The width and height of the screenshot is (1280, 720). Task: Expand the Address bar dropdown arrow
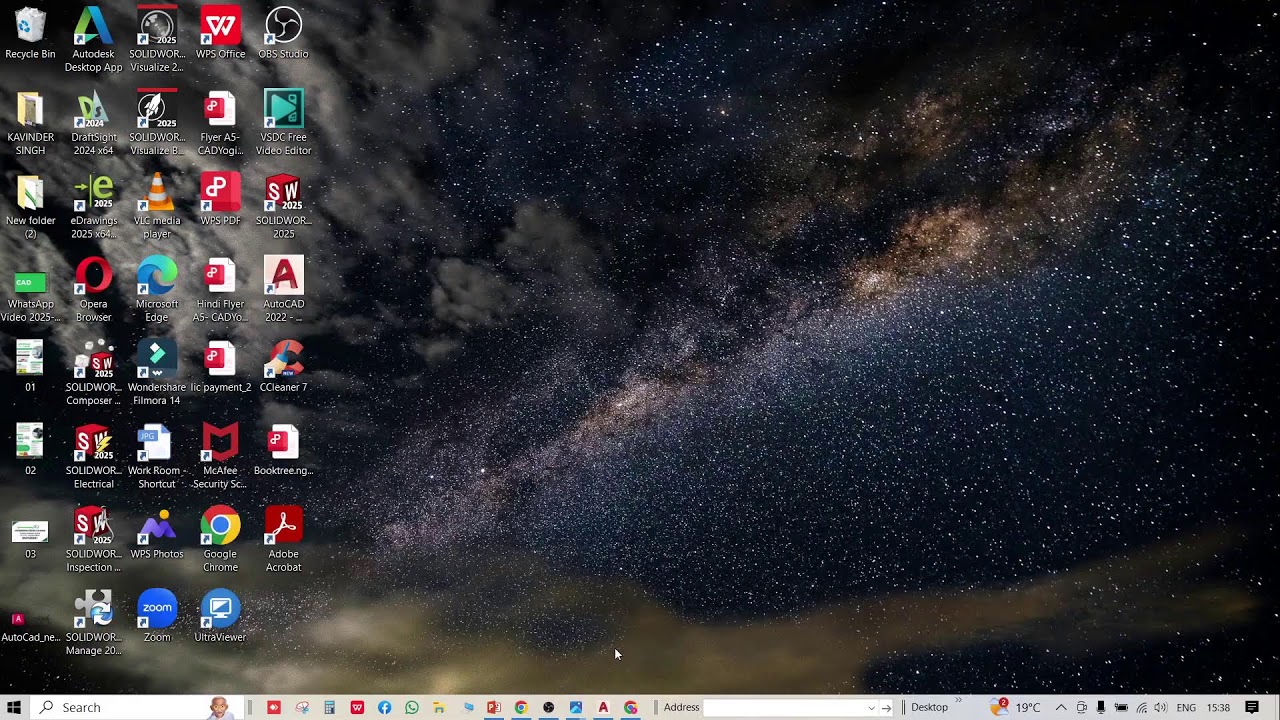(871, 708)
